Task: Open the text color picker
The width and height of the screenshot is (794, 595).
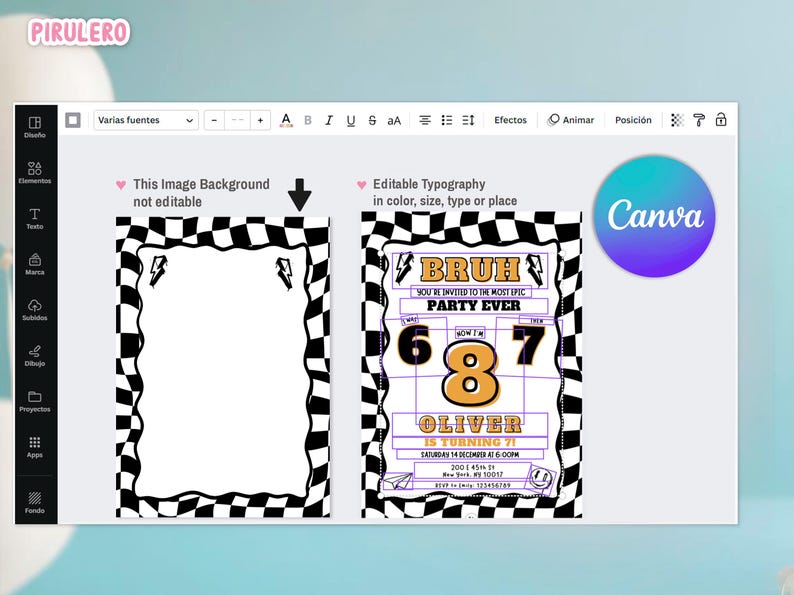Action: [x=286, y=120]
